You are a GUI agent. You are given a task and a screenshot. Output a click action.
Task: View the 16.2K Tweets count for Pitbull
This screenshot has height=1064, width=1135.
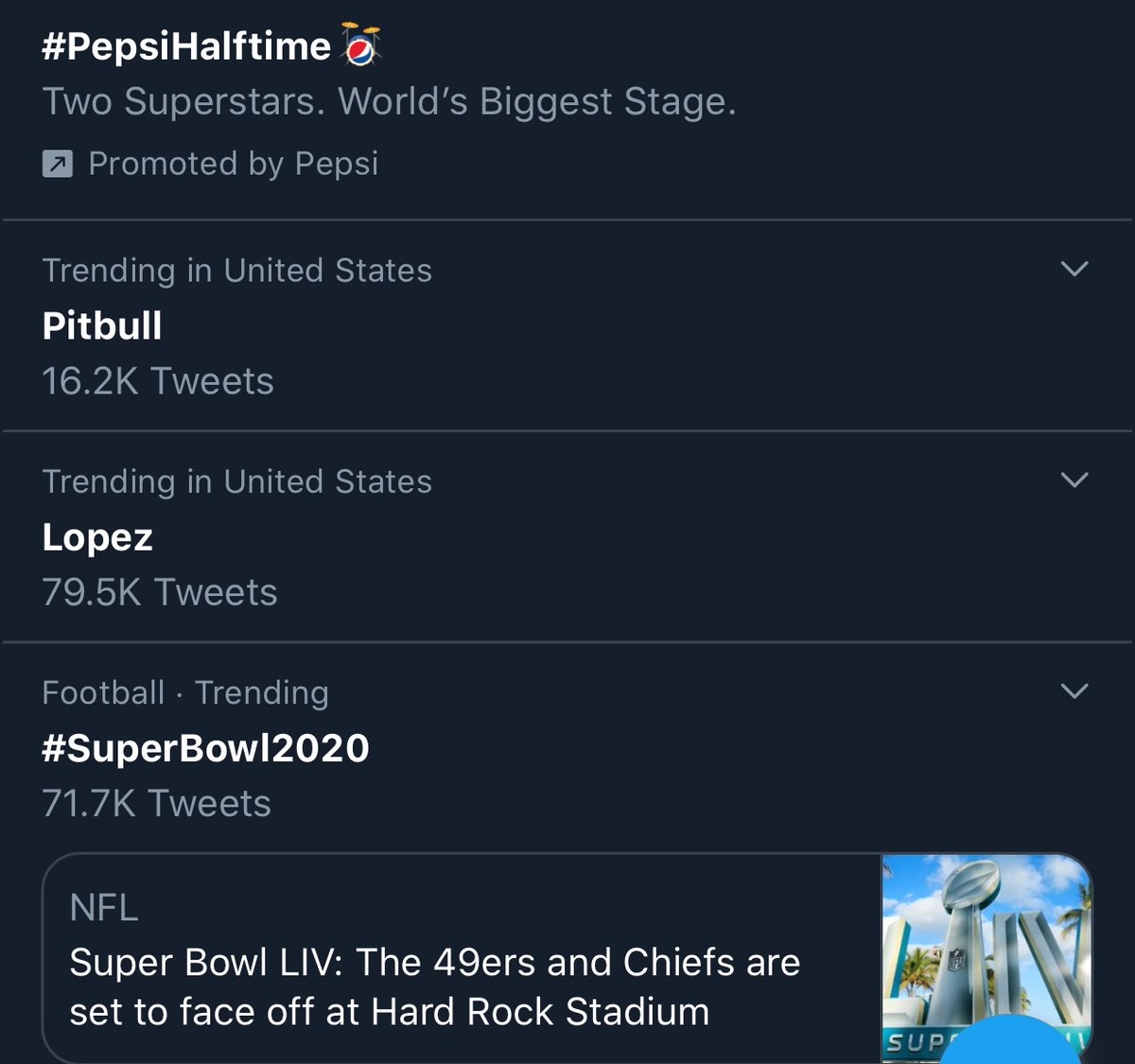[158, 381]
